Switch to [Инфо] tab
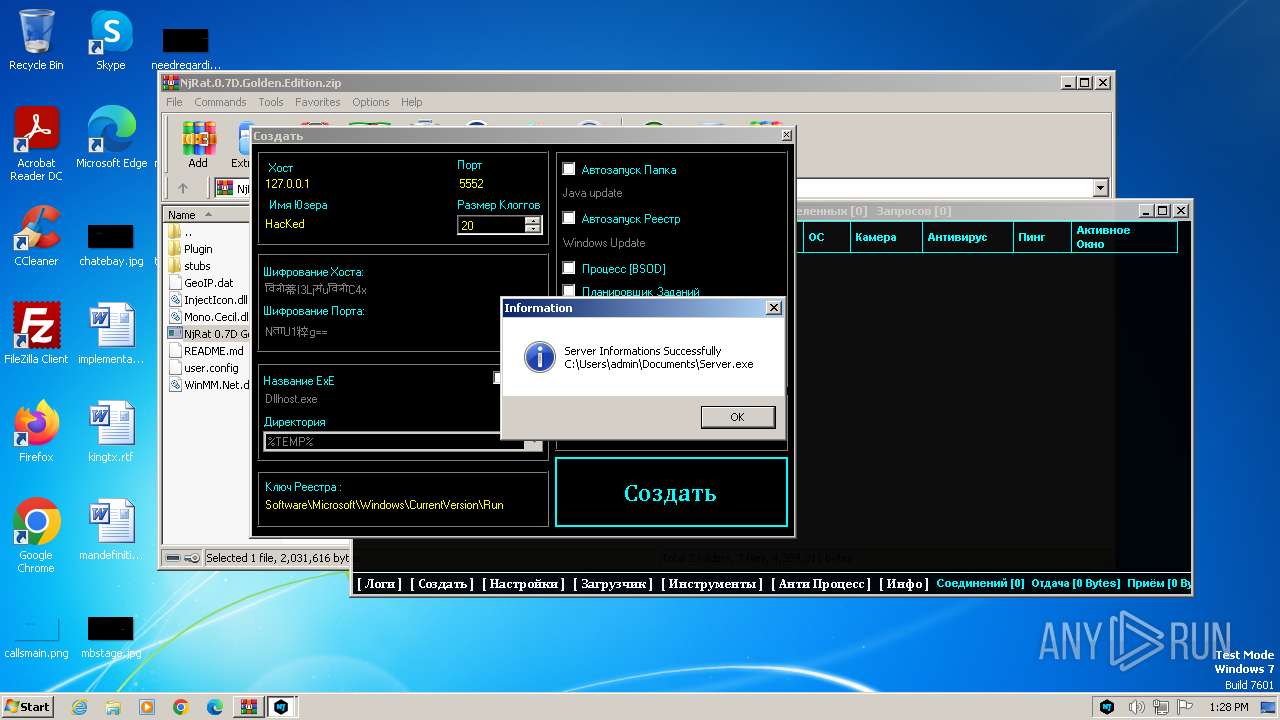This screenshot has height=720, width=1280. [x=904, y=584]
